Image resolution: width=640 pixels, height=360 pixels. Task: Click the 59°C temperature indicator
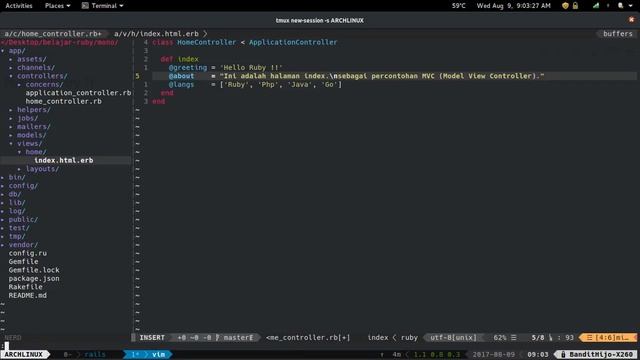458,6
